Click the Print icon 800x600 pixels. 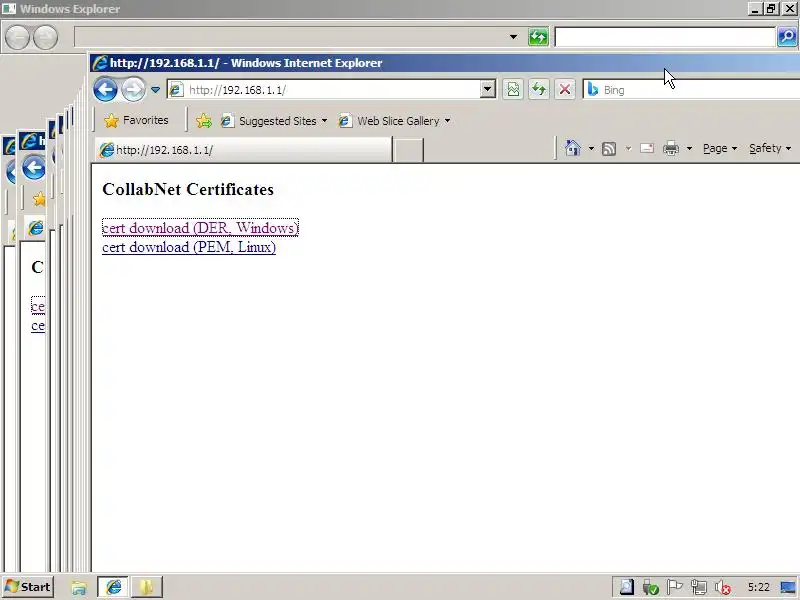(x=671, y=148)
